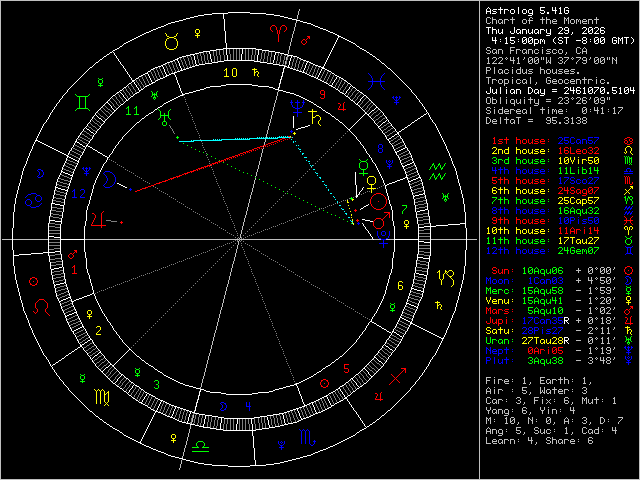Select the Scorpio sign glyph in outer ring
This screenshot has height=480, width=640.
click(308, 437)
